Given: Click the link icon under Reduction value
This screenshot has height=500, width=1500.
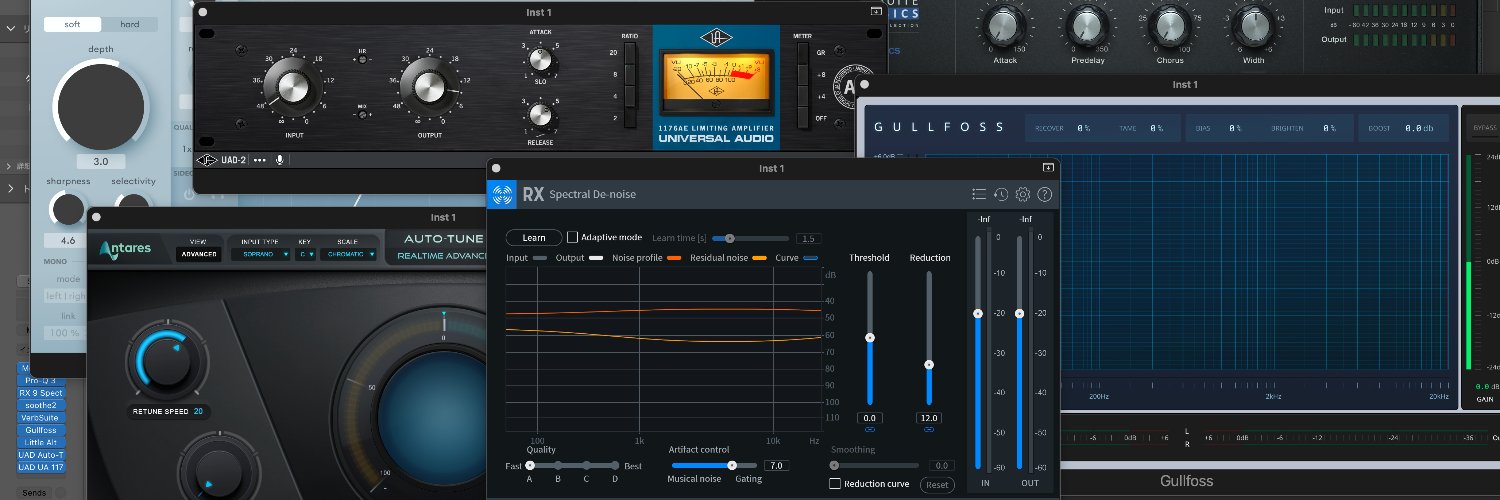Looking at the screenshot, I should (929, 429).
